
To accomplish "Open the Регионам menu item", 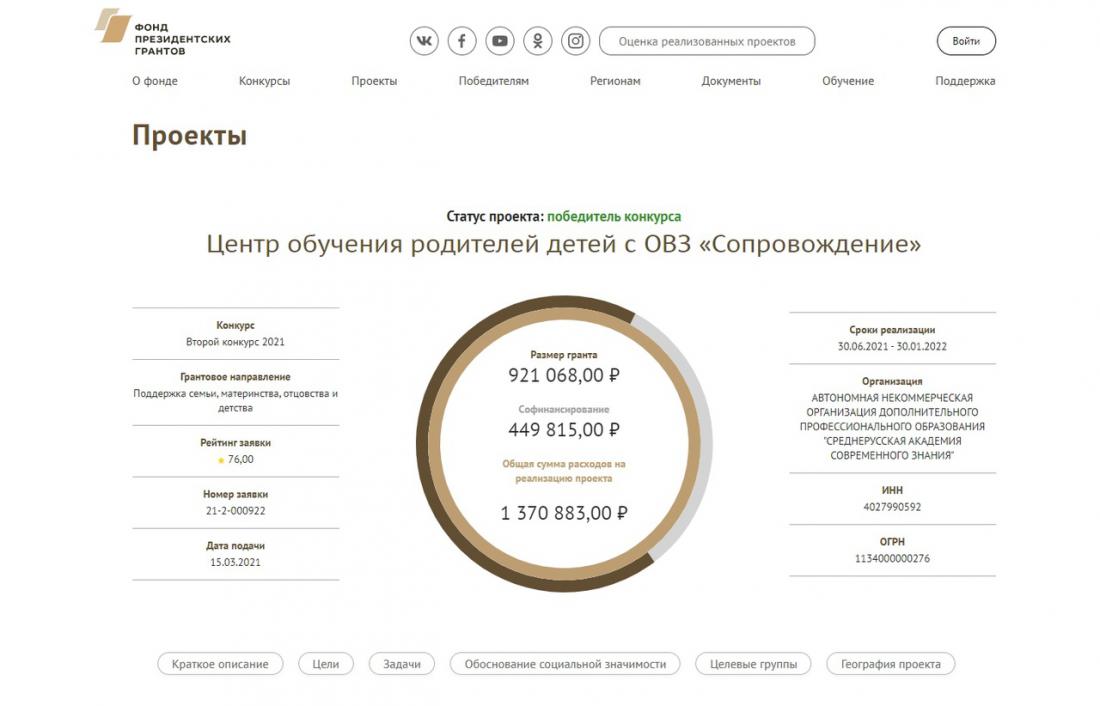I will [x=615, y=81].
